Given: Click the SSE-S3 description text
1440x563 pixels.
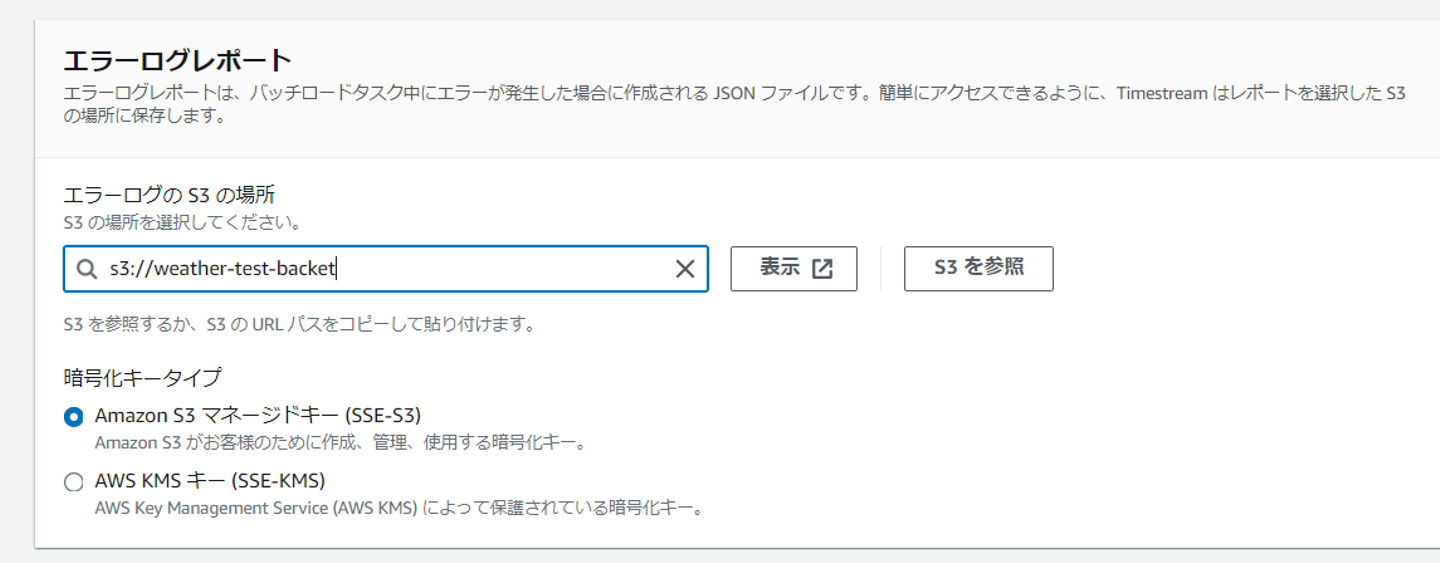Looking at the screenshot, I should point(340,442).
